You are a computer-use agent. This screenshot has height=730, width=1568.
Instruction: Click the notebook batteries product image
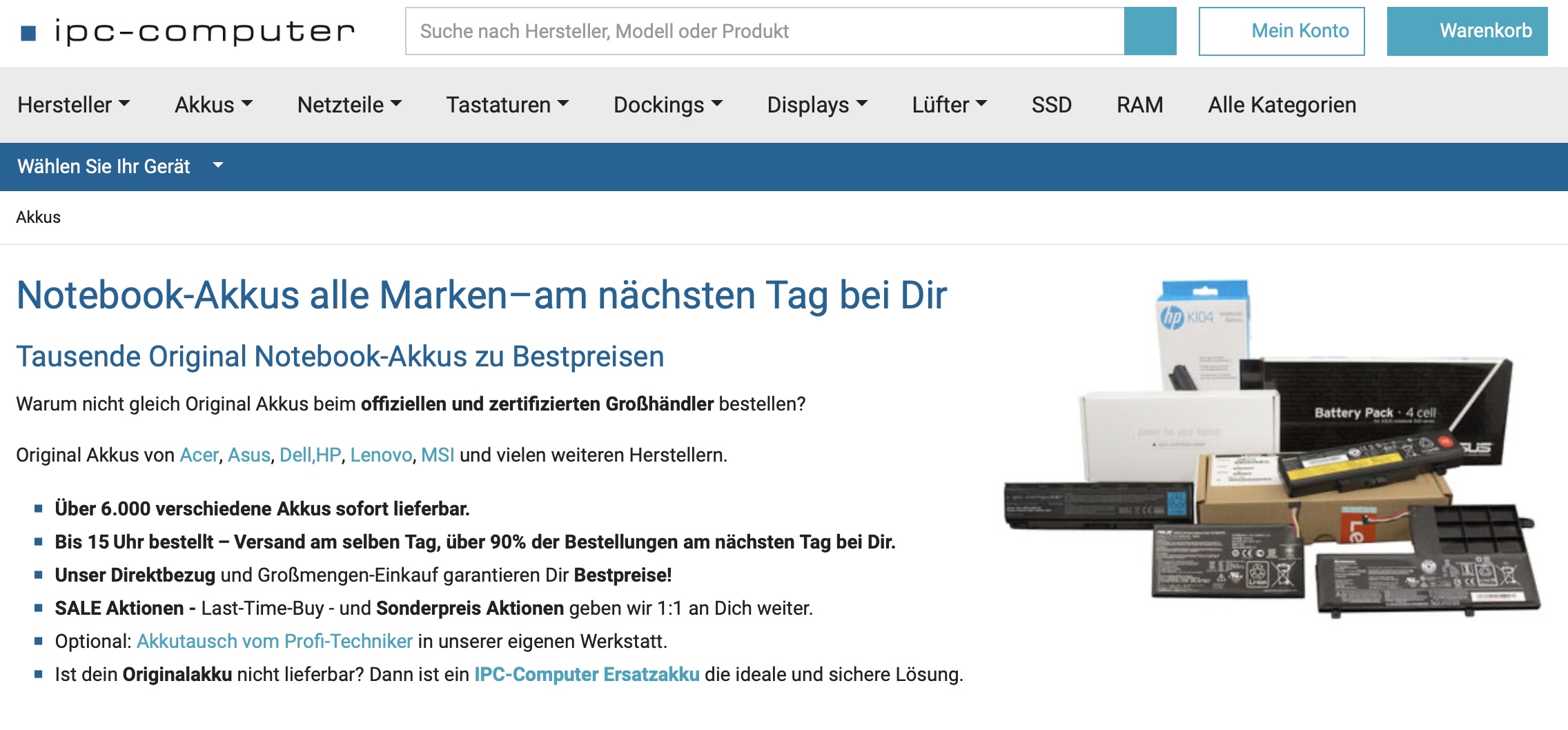point(1271,448)
